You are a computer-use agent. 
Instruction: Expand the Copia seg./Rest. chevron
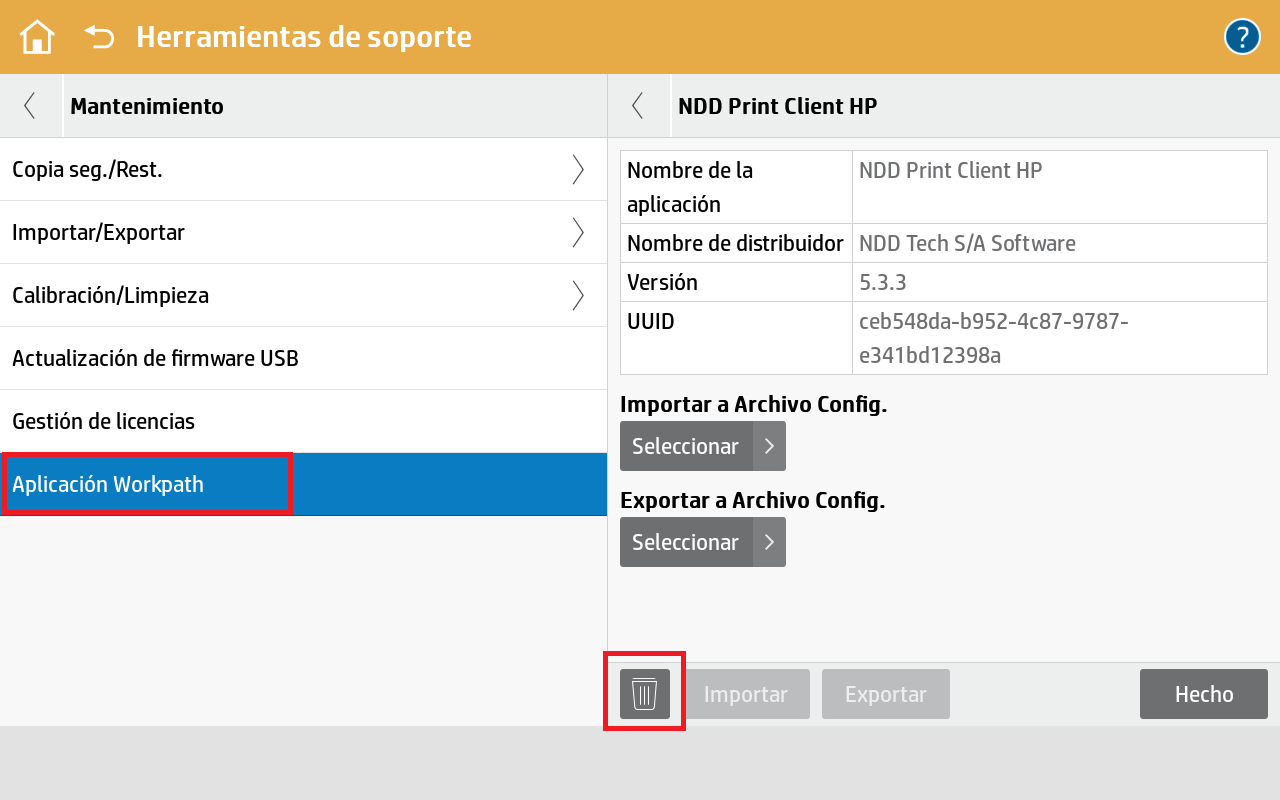click(x=578, y=170)
